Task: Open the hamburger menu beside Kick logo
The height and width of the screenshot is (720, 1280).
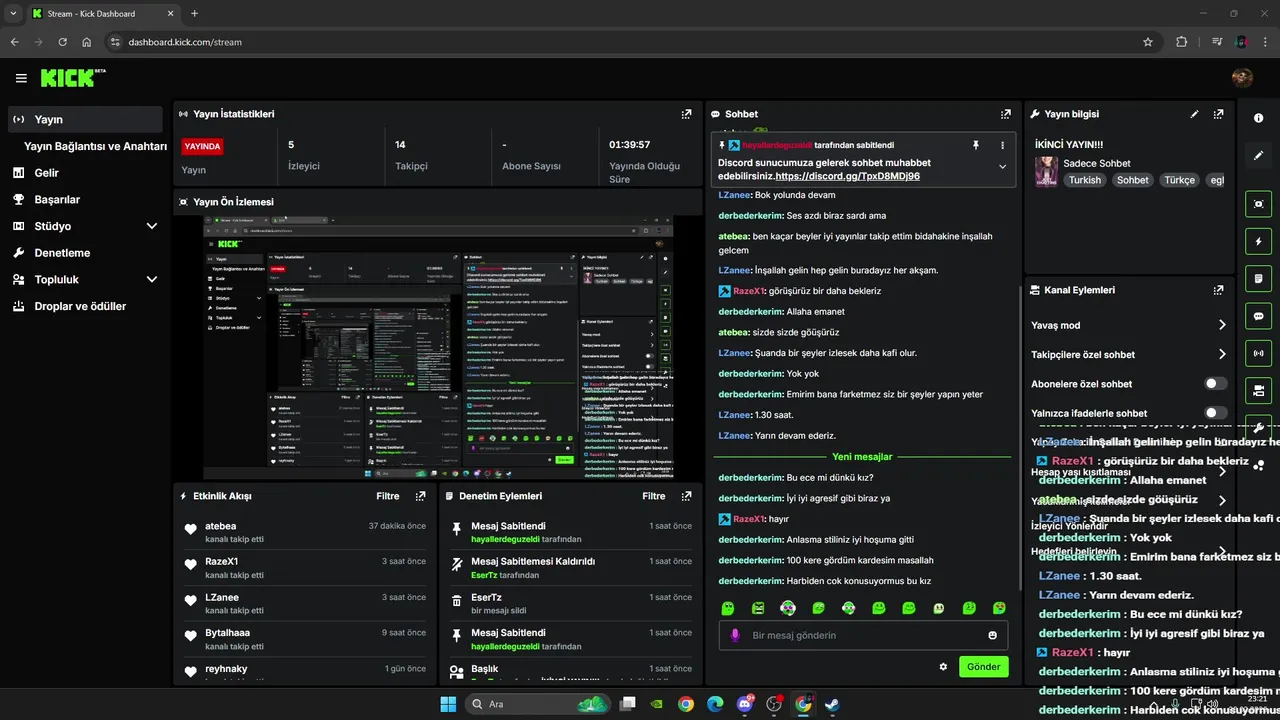Action: 21,78
